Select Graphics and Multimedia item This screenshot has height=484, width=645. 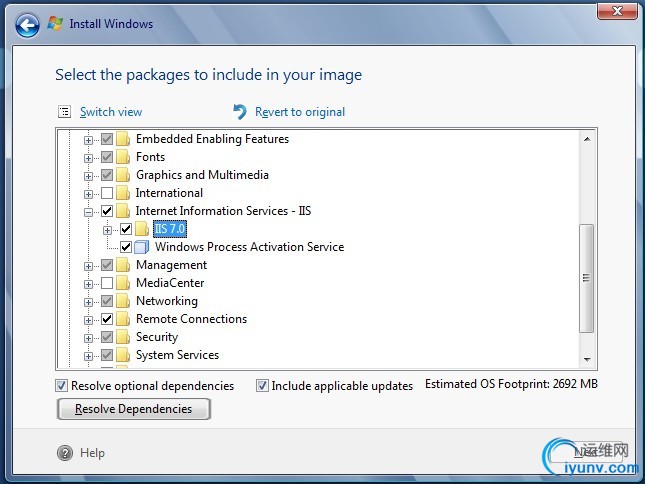[202, 175]
